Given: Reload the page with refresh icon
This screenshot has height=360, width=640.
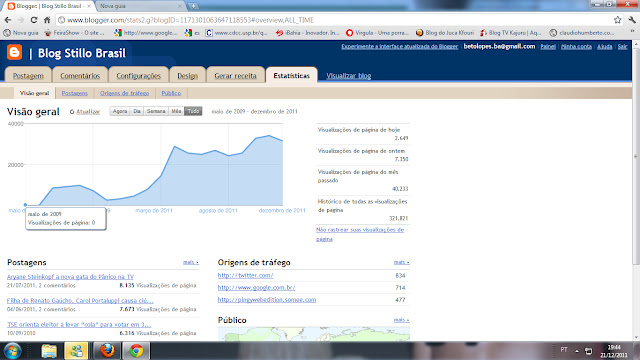Looking at the screenshot, I should (x=34, y=20).
